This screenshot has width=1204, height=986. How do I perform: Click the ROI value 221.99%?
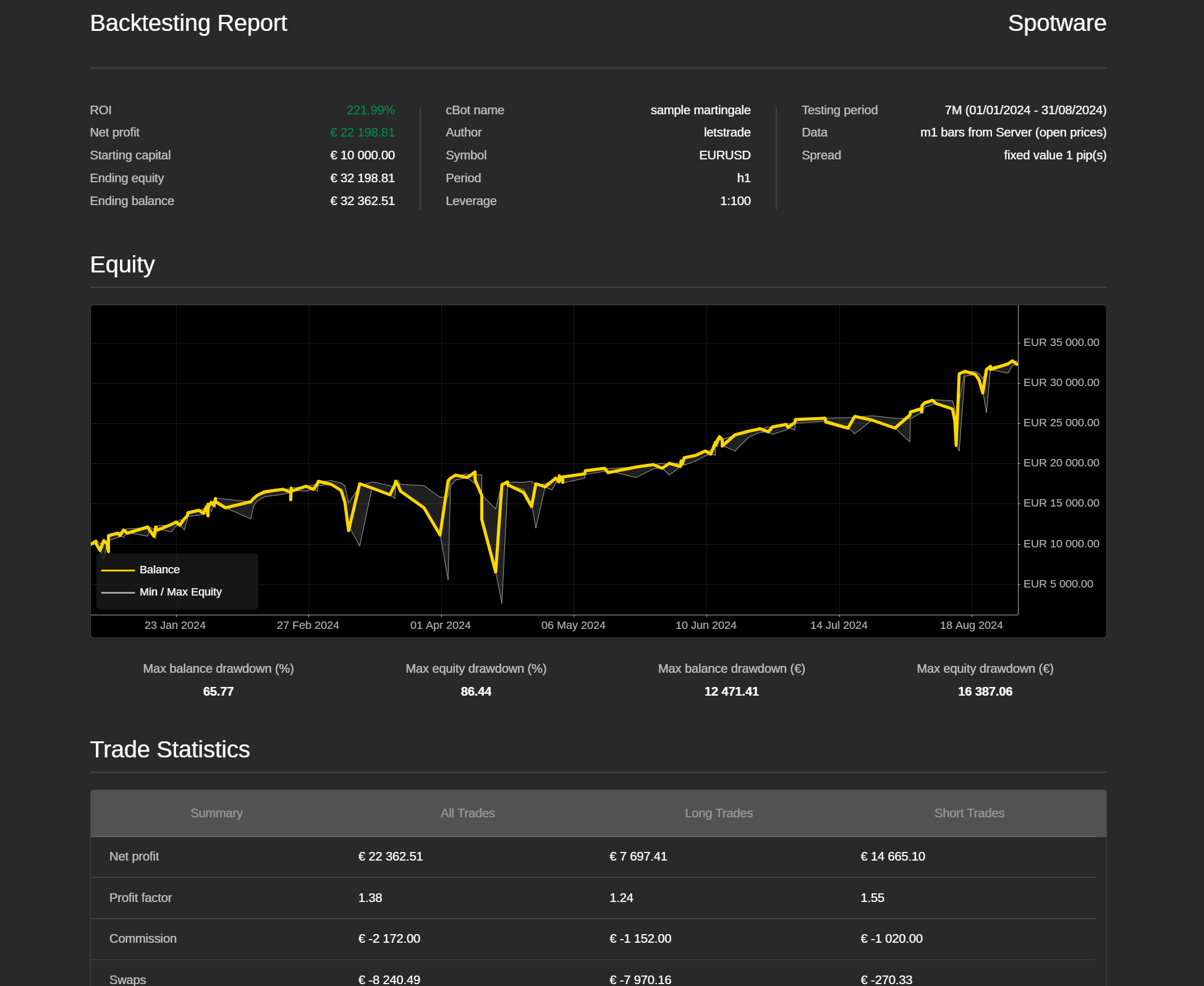[370, 110]
